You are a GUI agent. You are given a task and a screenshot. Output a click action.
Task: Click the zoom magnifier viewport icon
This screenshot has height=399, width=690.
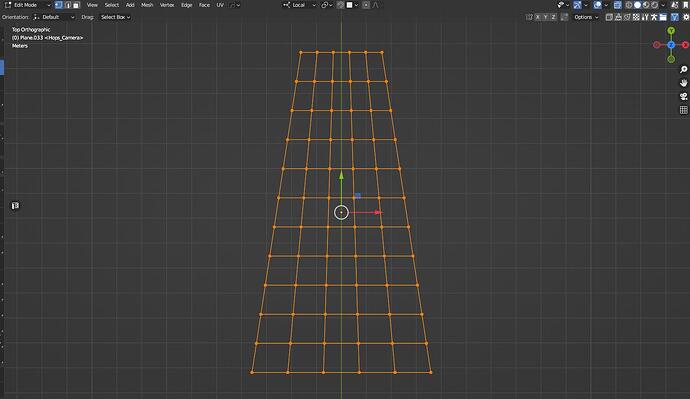coord(683,70)
